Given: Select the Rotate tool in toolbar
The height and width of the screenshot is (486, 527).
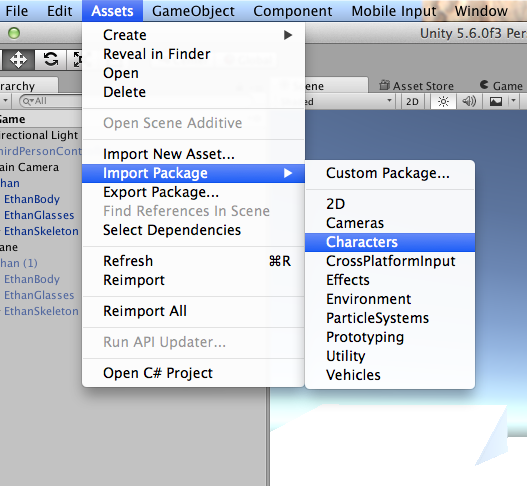Looking at the screenshot, I should [x=51, y=59].
